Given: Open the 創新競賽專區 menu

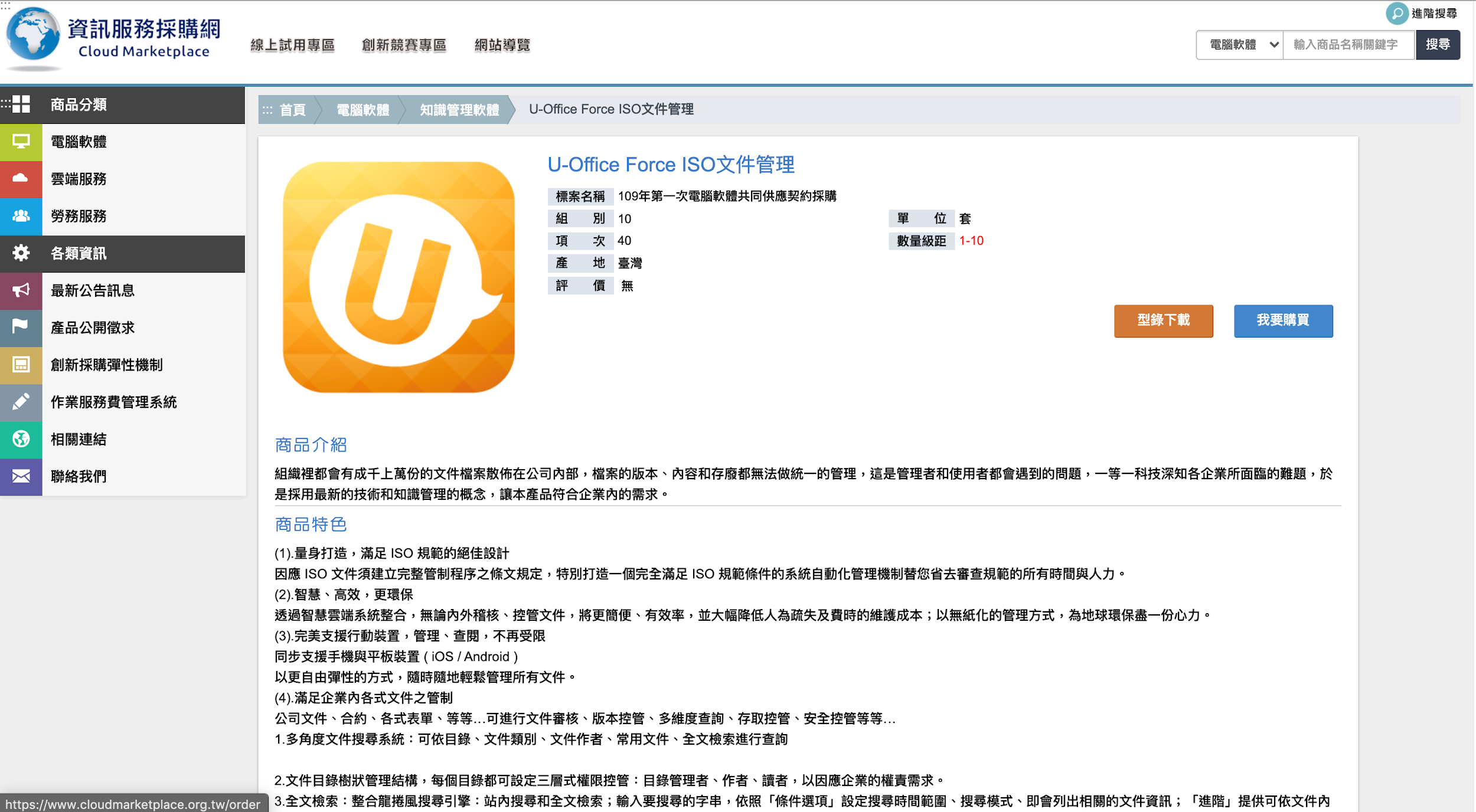Looking at the screenshot, I should pyautogui.click(x=404, y=45).
